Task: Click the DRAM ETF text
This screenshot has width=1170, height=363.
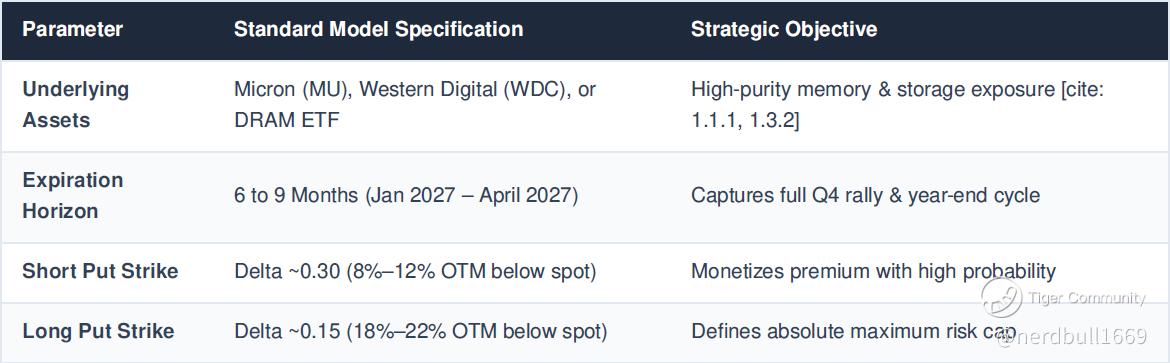Action: (x=287, y=120)
